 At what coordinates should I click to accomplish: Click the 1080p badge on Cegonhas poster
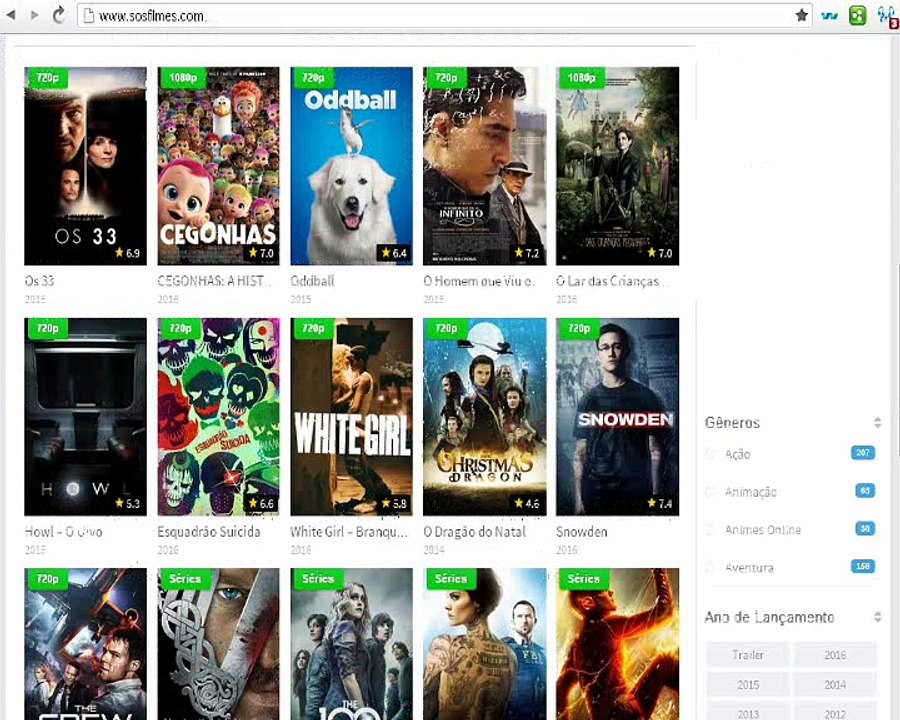tap(182, 77)
